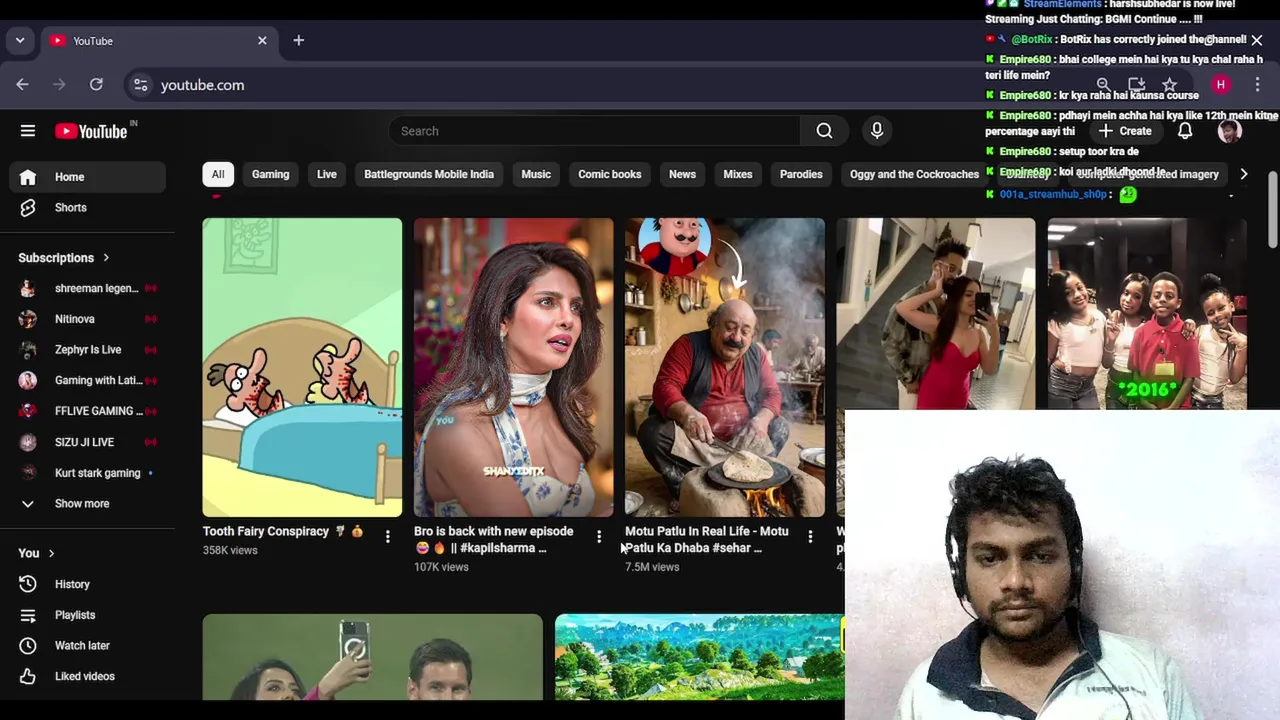Open options for Bro is back video
The width and height of the screenshot is (1280, 720).
click(x=598, y=537)
